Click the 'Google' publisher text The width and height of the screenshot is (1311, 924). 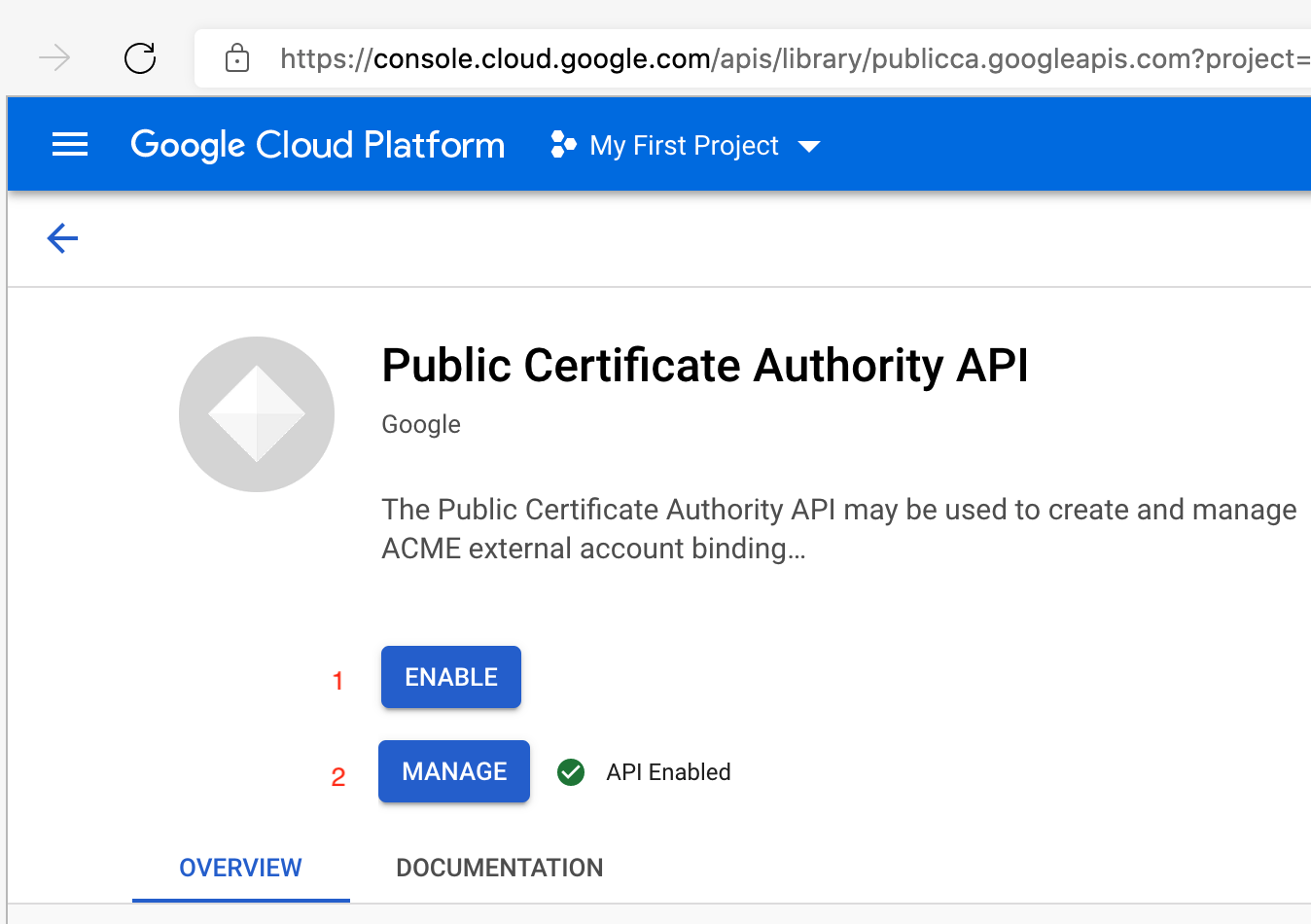tap(421, 424)
